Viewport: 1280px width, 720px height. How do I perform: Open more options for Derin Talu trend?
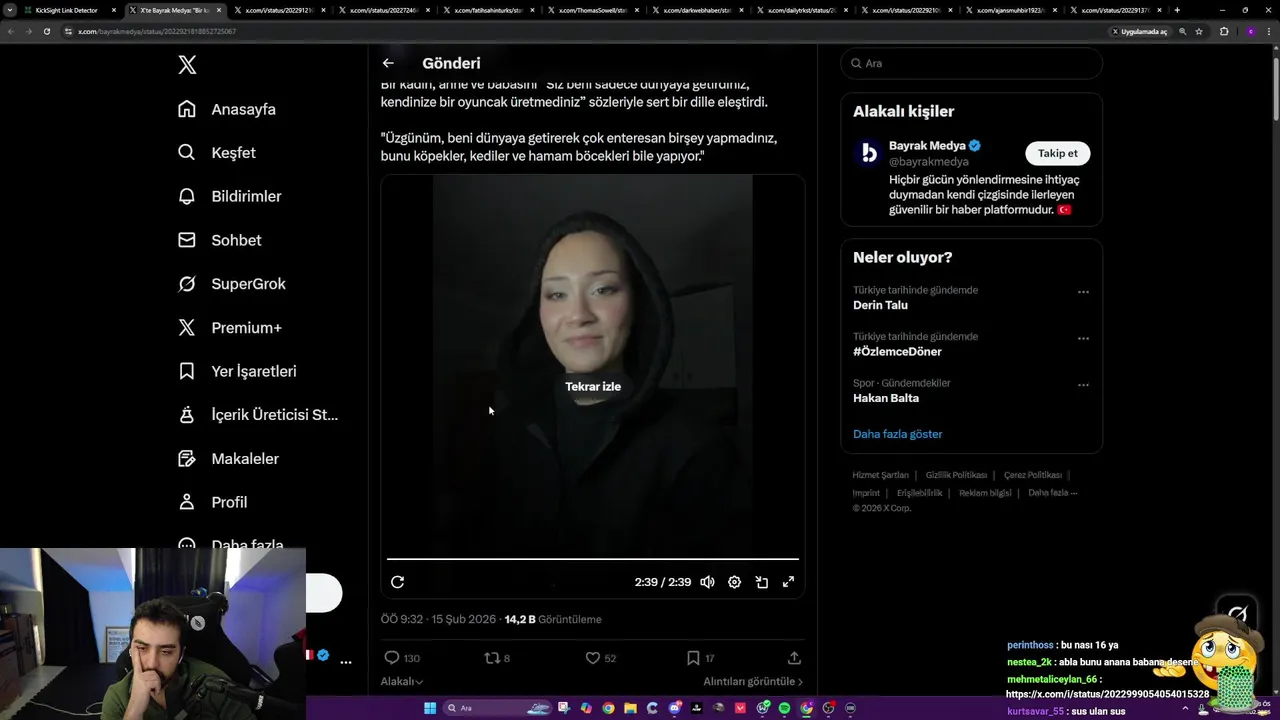click(x=1083, y=292)
